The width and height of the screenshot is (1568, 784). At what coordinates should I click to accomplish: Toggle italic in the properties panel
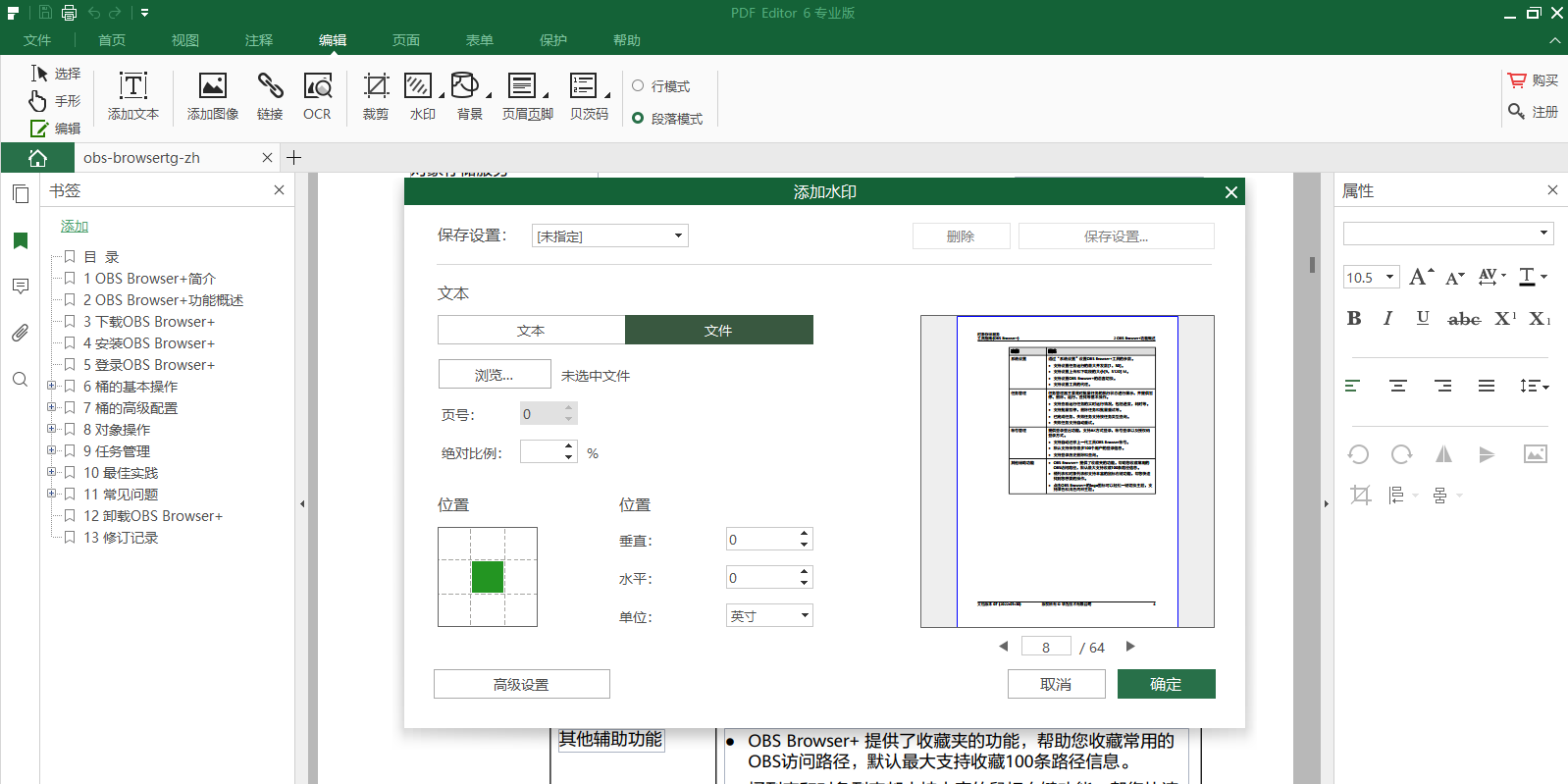(1387, 318)
